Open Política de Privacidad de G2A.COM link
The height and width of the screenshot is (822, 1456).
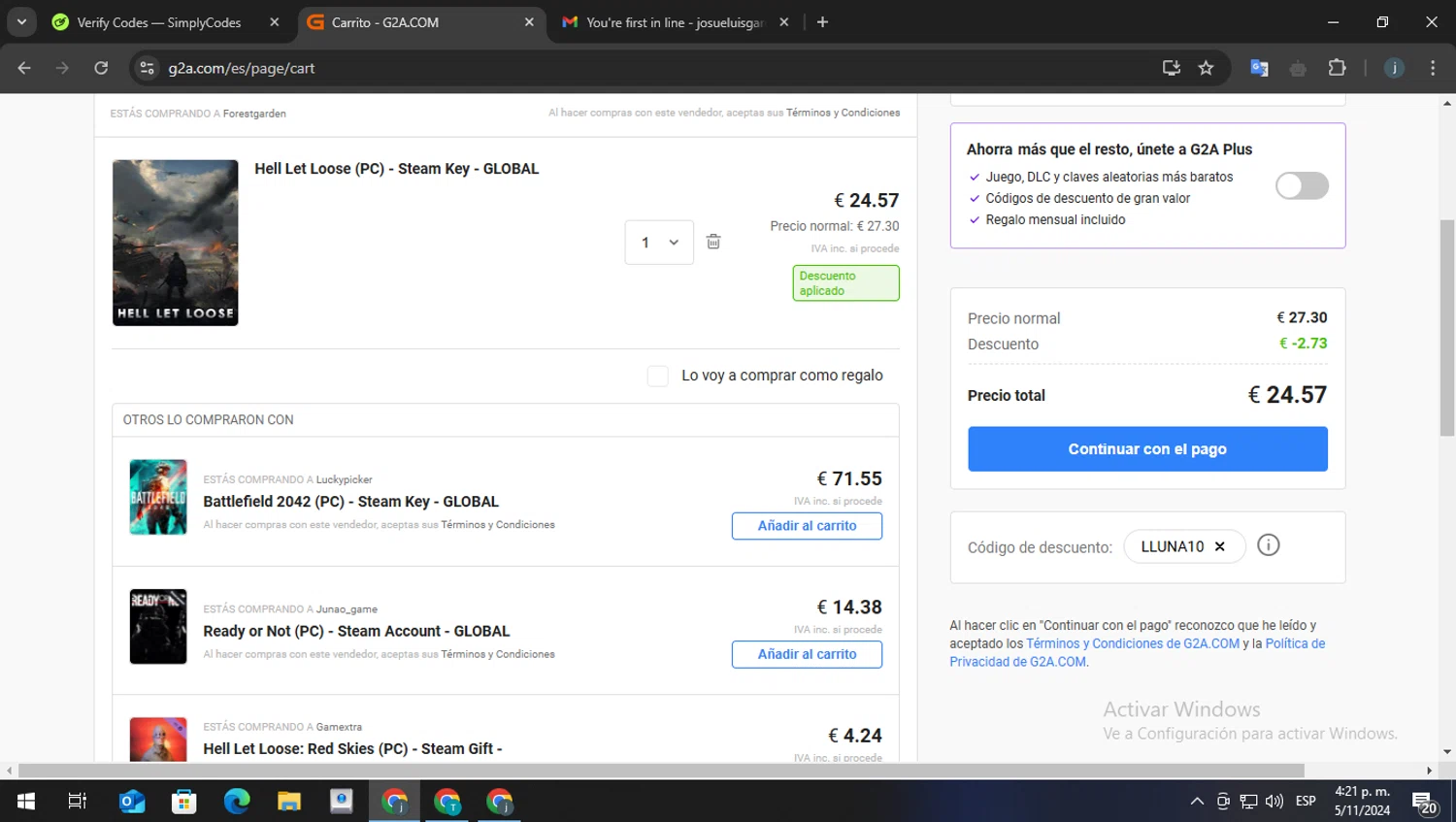point(1137,652)
